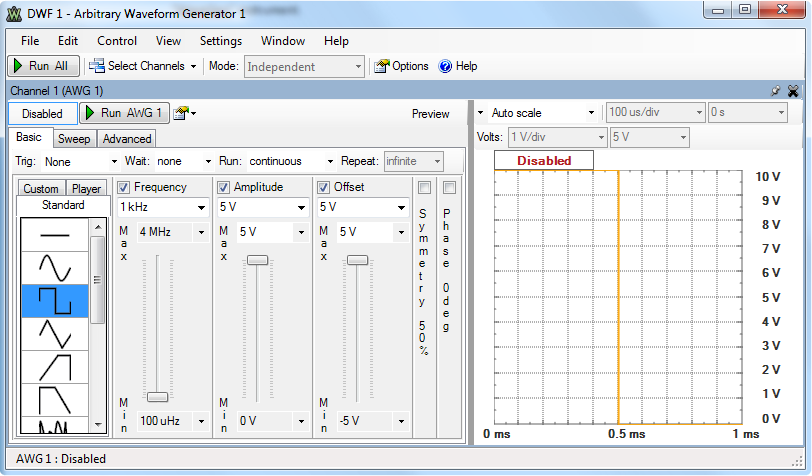Image resolution: width=812 pixels, height=476 pixels.
Task: Enable the Phase checkbox
Action: [x=450, y=187]
